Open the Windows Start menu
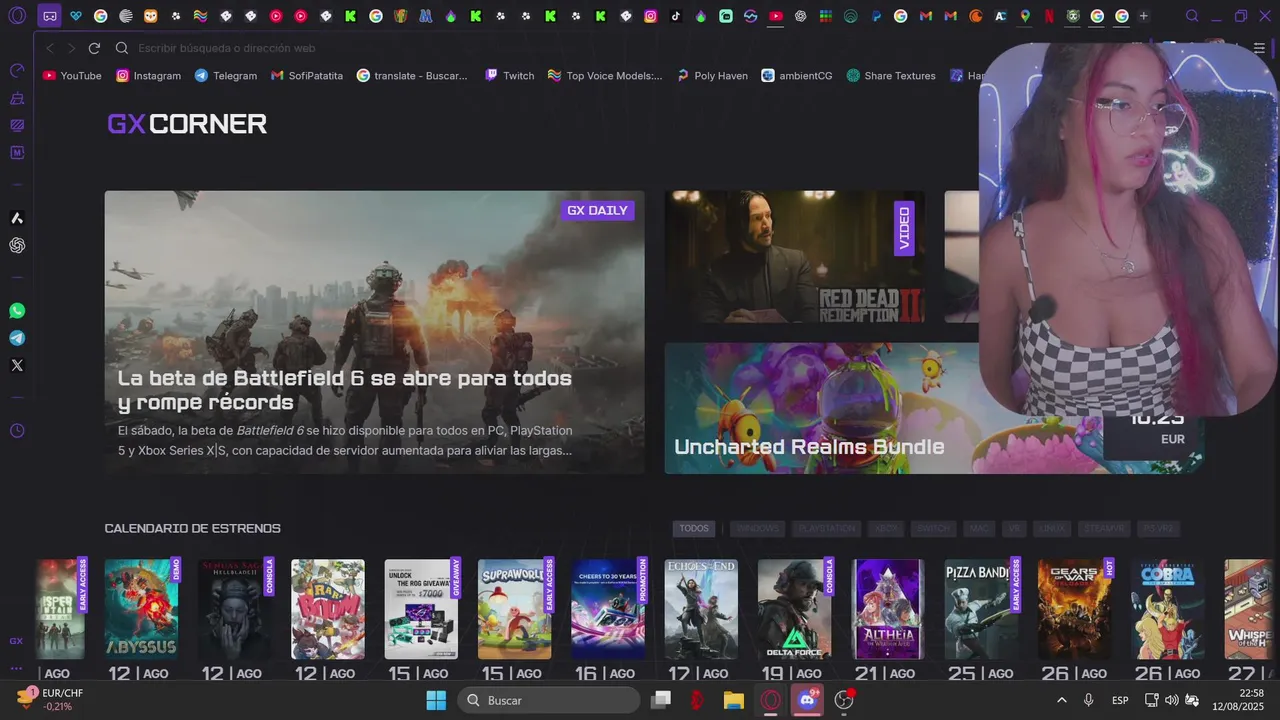 pos(437,700)
